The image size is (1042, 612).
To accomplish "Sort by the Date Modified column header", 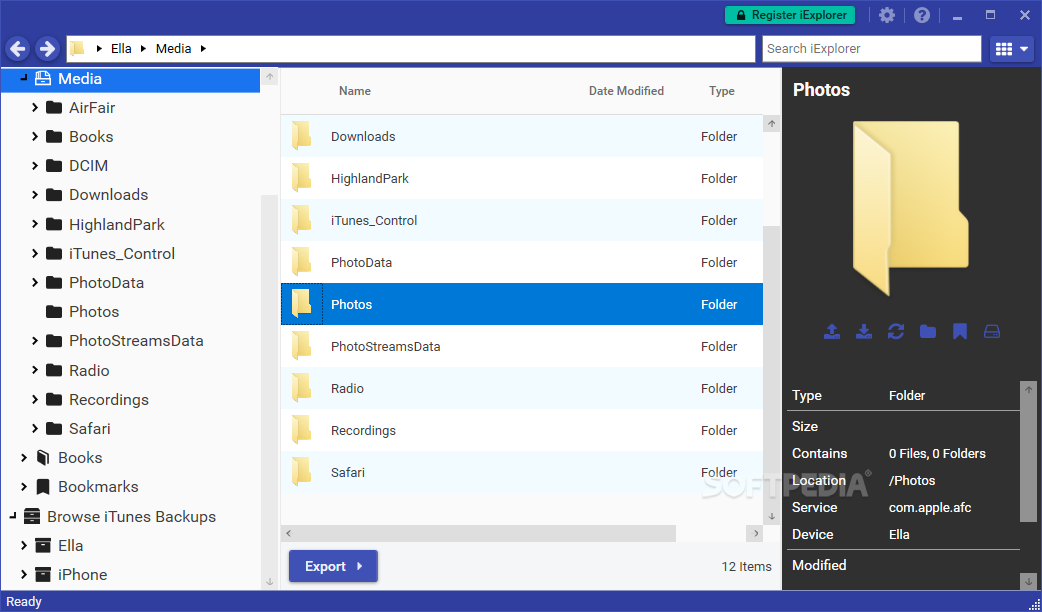I will click(x=626, y=91).
